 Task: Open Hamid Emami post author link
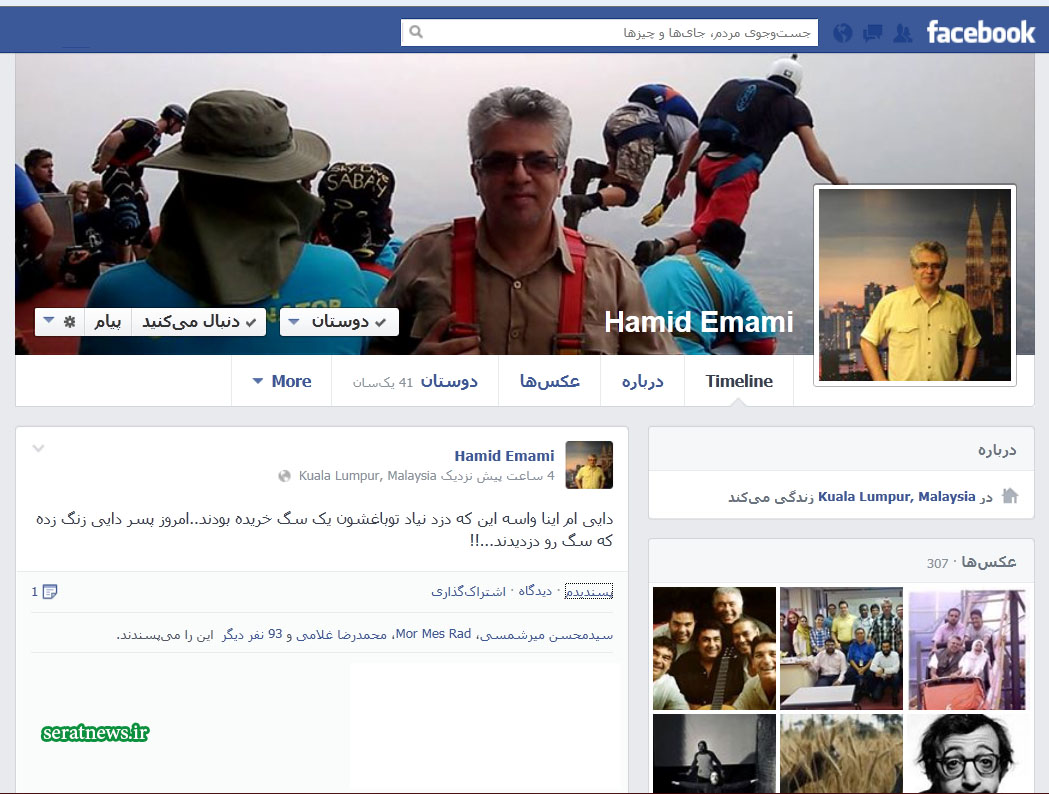coord(504,456)
